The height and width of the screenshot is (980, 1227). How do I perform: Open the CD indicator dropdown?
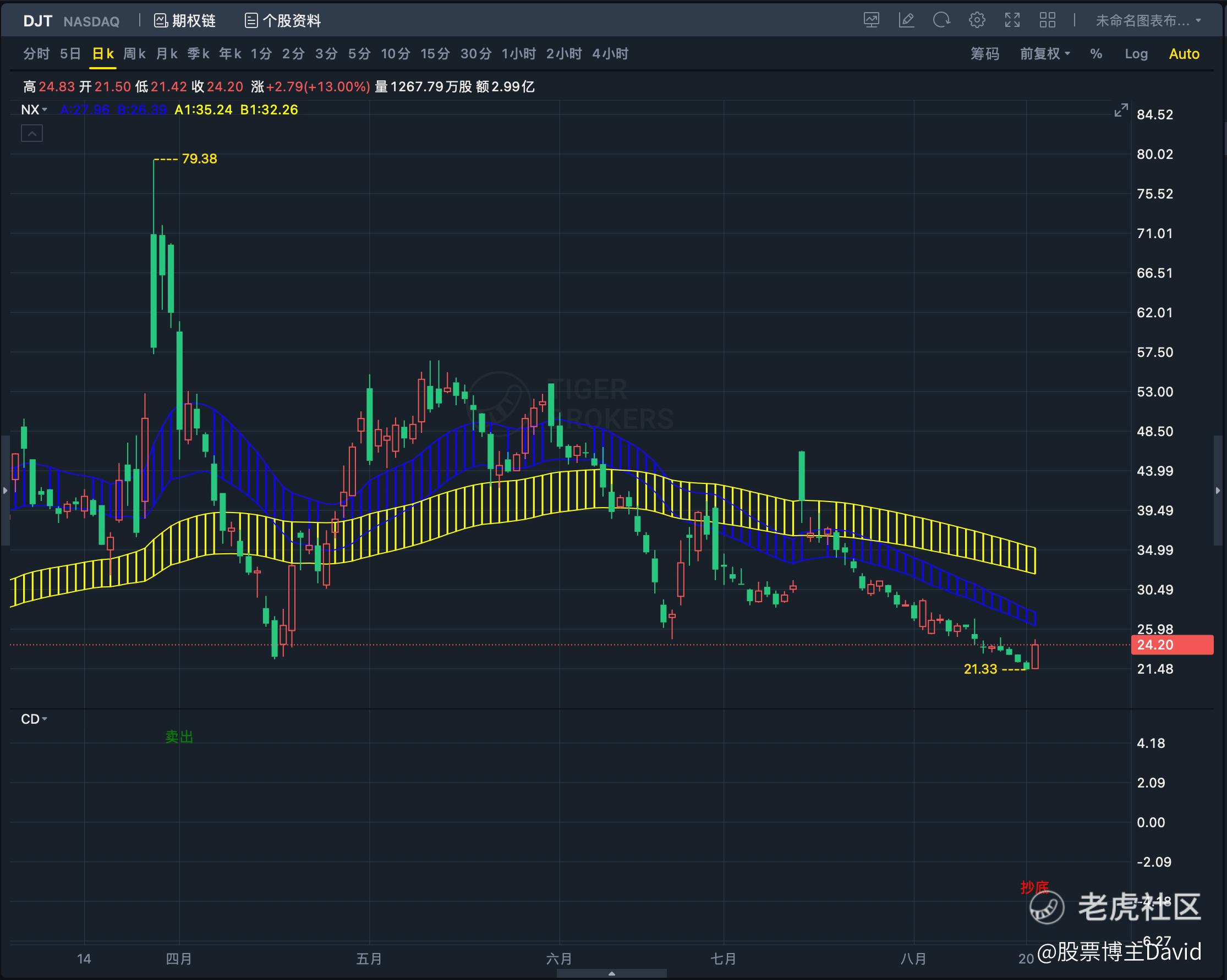(x=34, y=719)
